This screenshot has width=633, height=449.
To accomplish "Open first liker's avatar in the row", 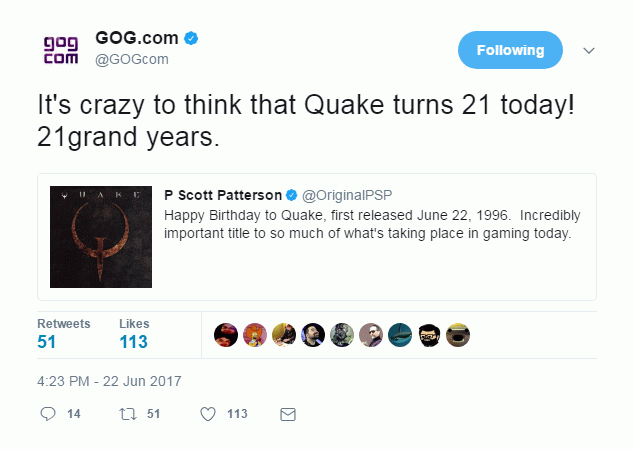I will tap(226, 335).
